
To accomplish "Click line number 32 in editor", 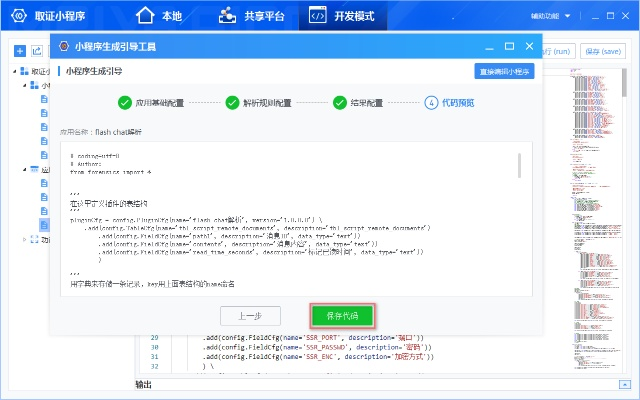I will (x=154, y=367).
